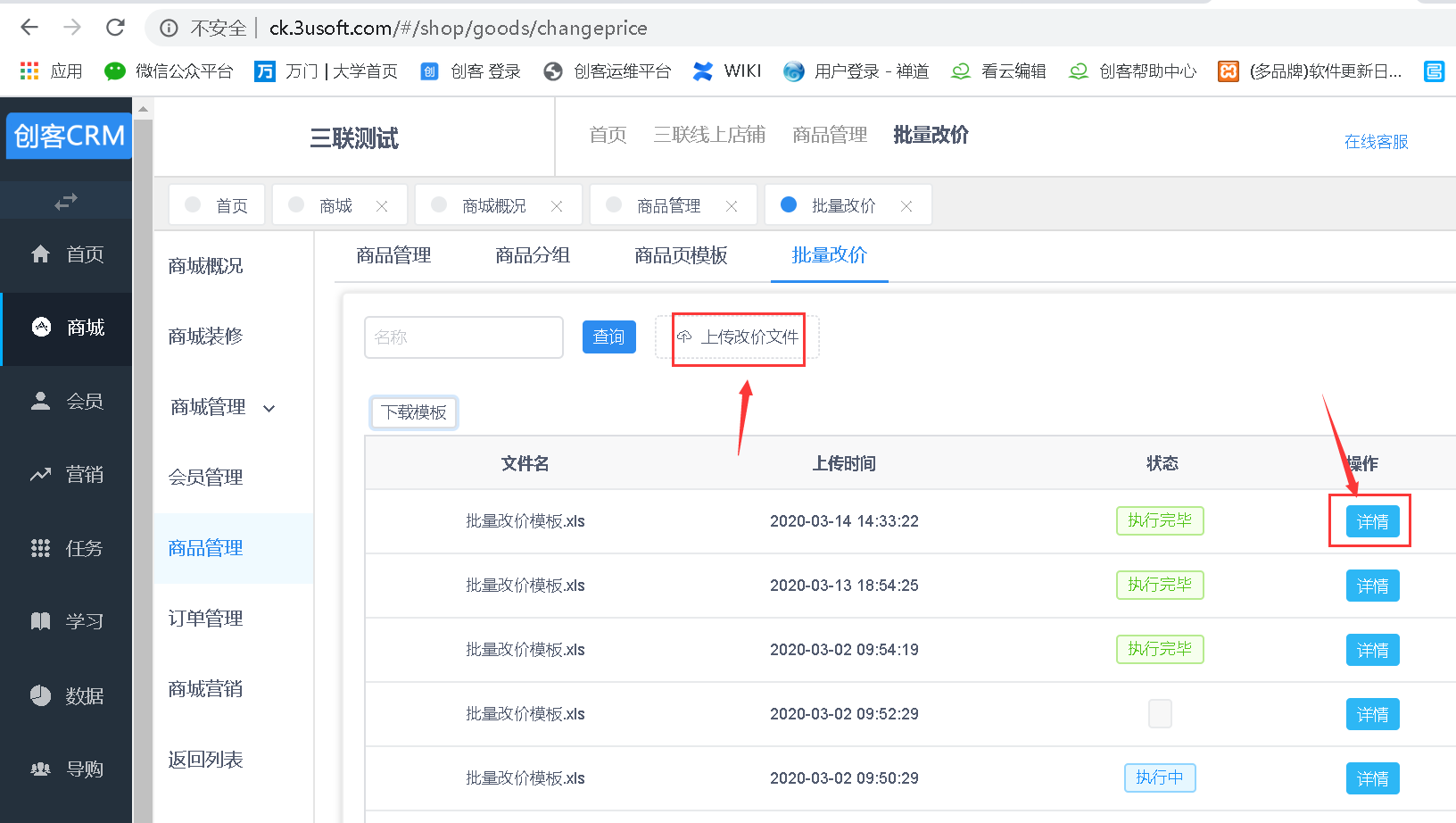The width and height of the screenshot is (1456, 823).
Task: Open 微信公众平台 bookmark
Action: point(168,71)
